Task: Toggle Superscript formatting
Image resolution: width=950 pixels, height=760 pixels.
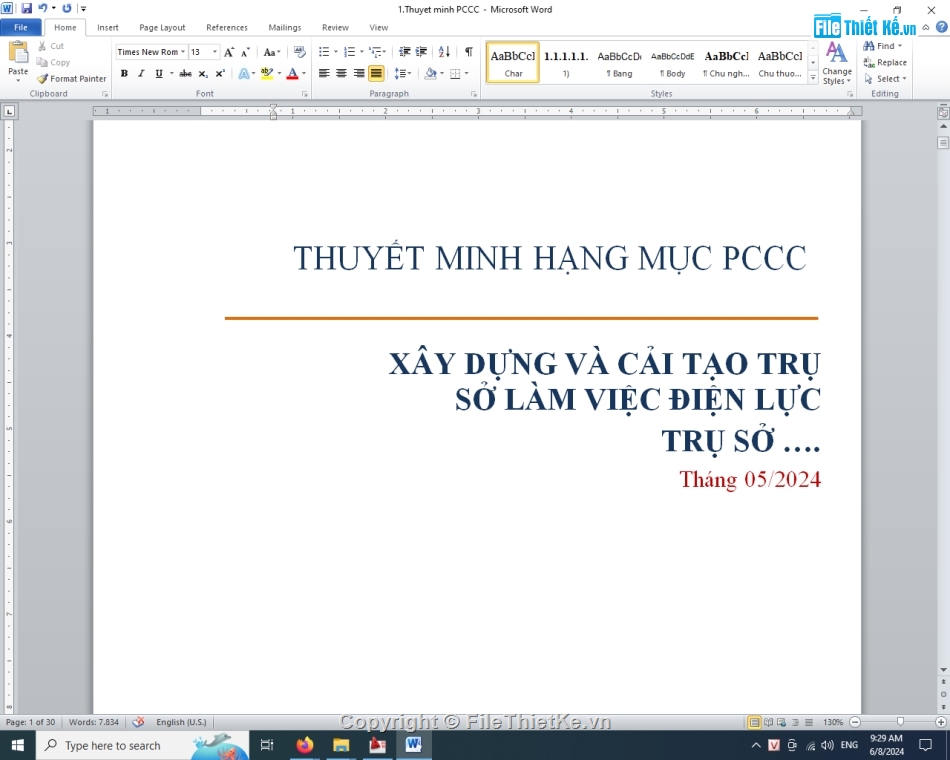Action: [x=220, y=73]
